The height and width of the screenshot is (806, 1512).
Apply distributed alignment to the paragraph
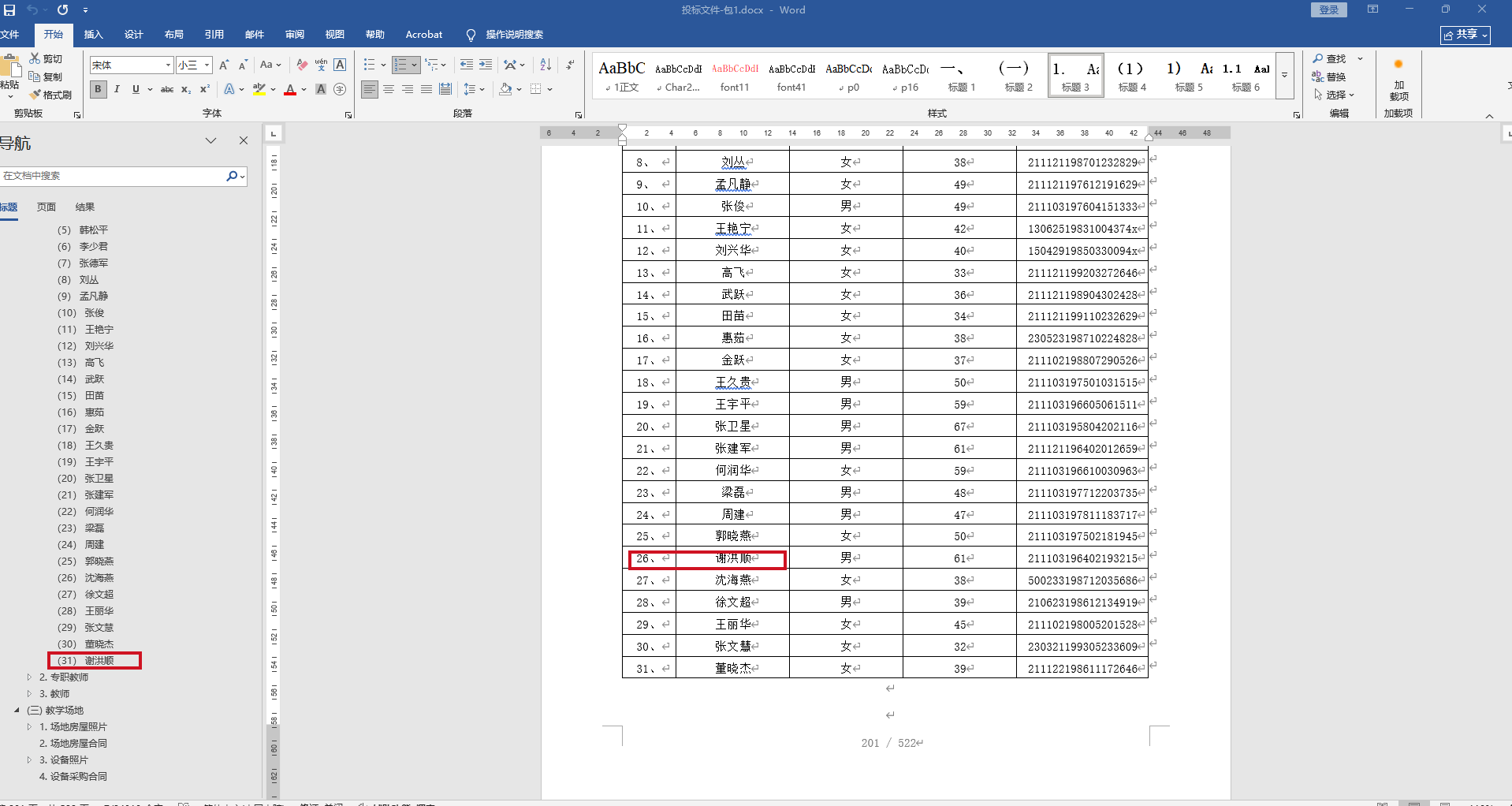coord(445,89)
